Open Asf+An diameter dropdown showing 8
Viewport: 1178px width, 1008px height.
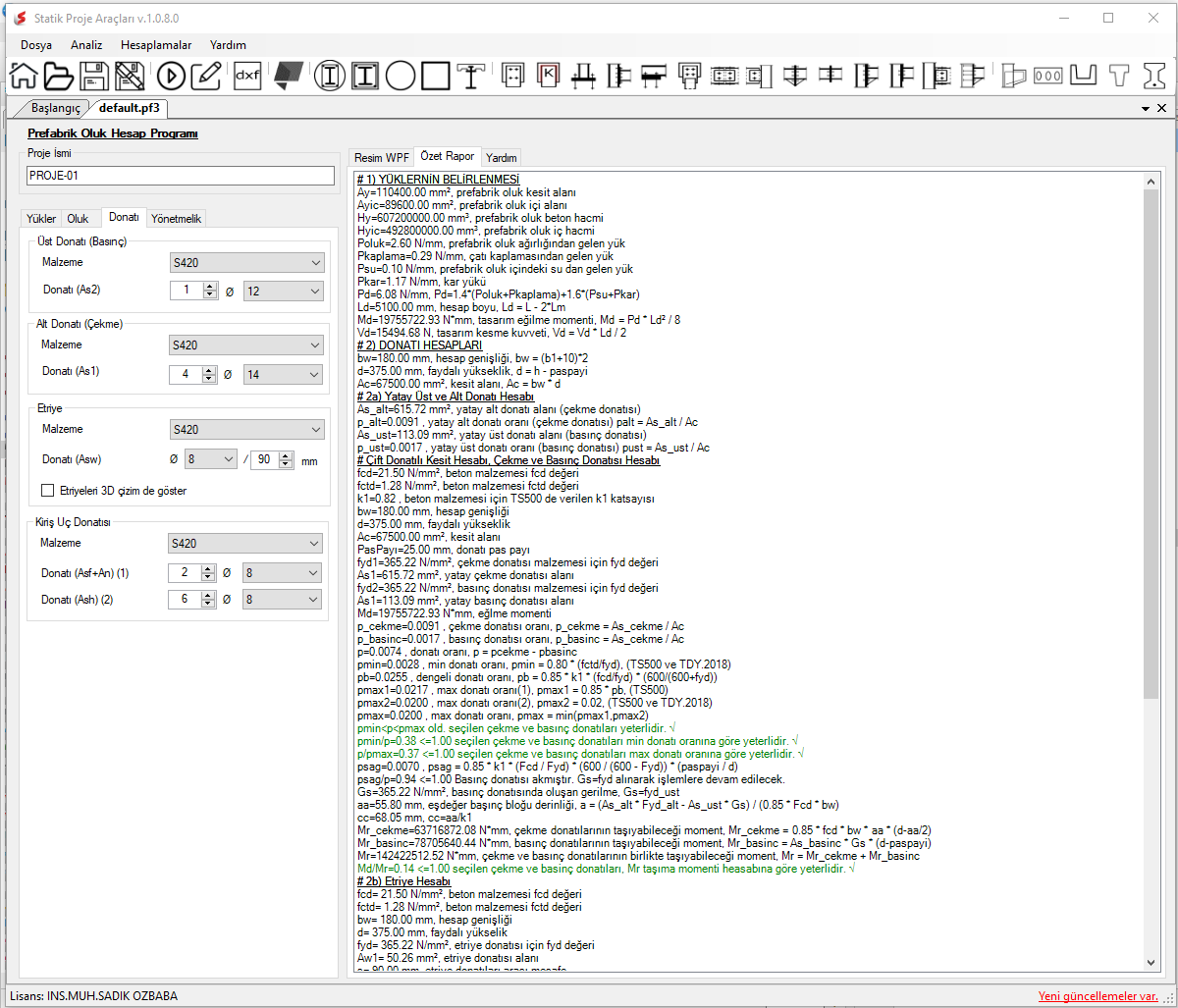click(282, 572)
